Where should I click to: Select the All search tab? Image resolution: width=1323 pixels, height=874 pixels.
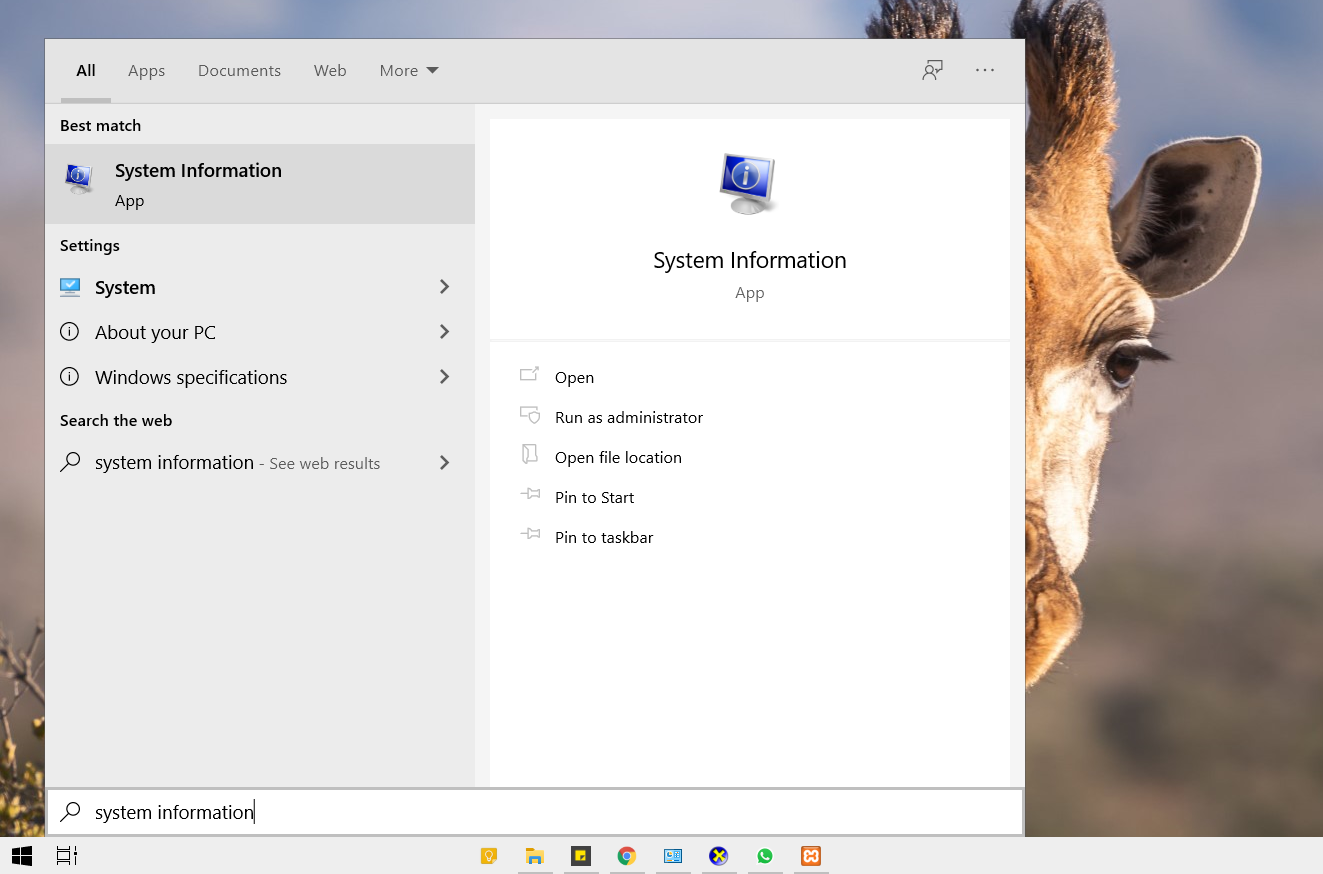coord(86,70)
